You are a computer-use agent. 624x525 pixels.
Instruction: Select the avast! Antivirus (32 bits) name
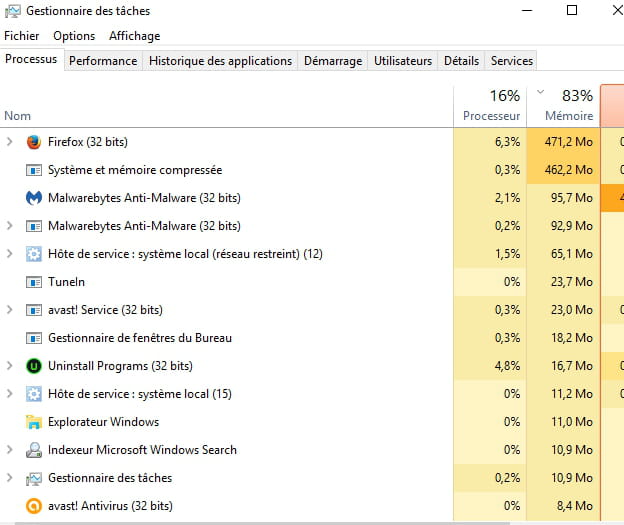110,506
